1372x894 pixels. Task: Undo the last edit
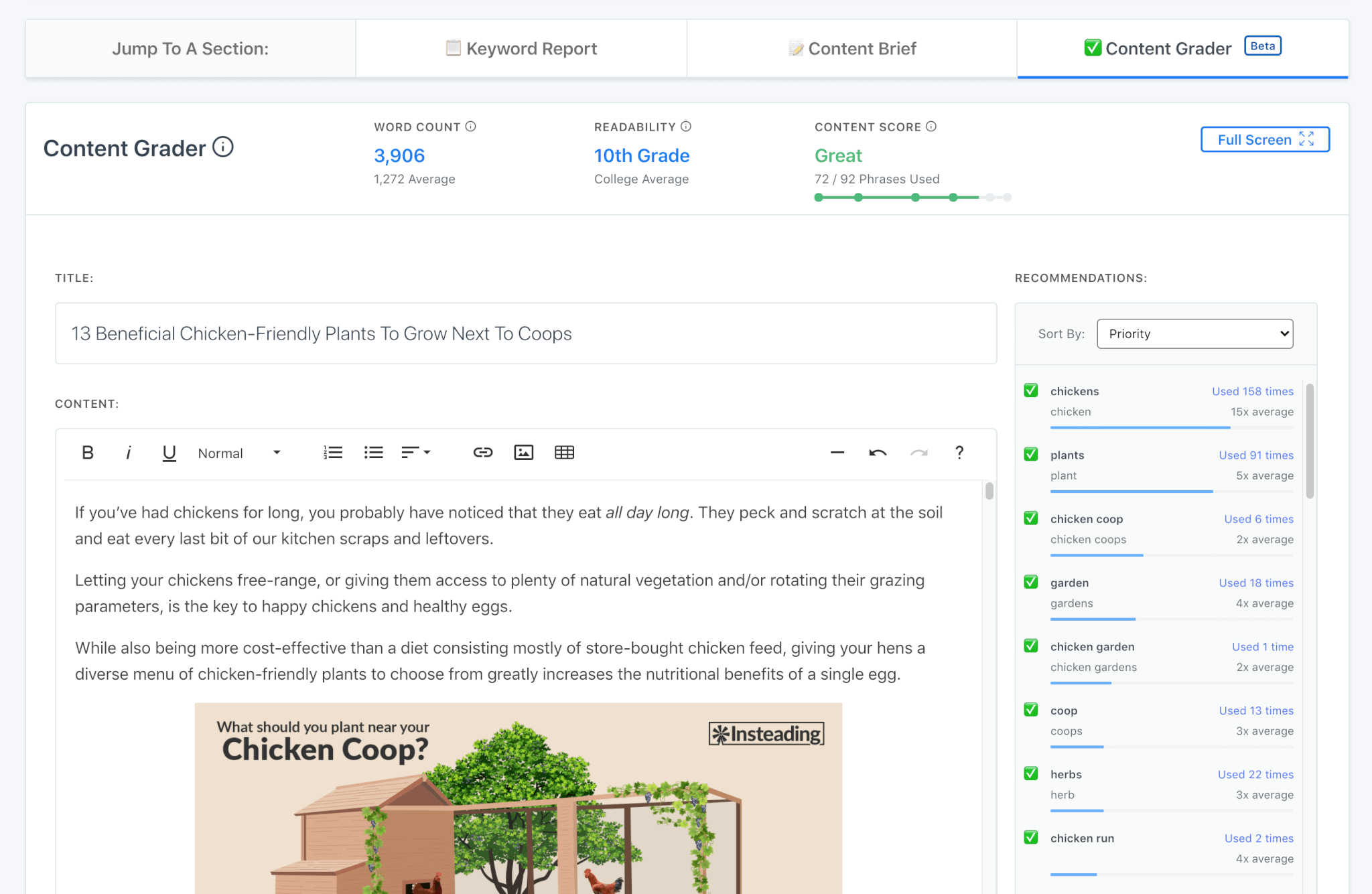click(878, 453)
